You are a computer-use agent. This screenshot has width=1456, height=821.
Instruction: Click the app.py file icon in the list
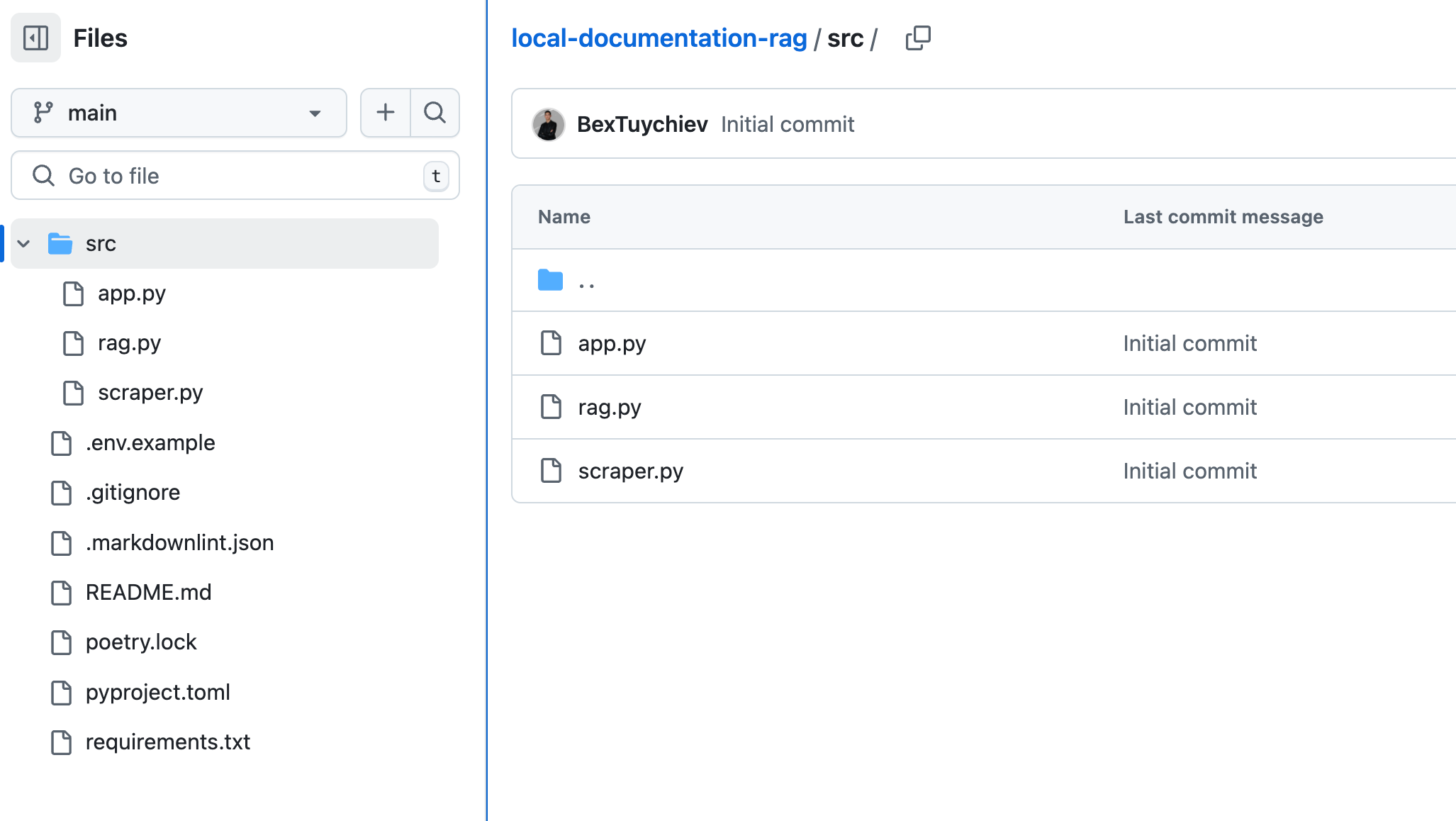551,343
